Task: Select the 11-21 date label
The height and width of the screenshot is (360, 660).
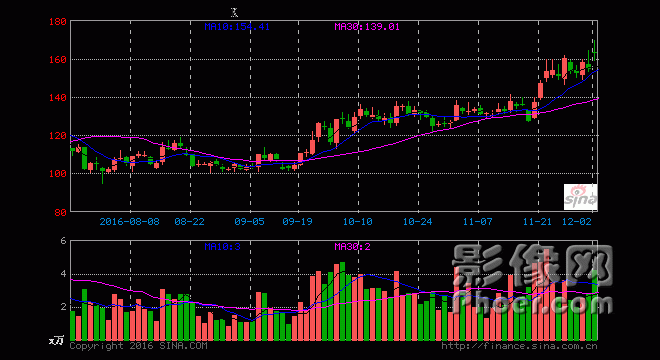Action: point(538,222)
